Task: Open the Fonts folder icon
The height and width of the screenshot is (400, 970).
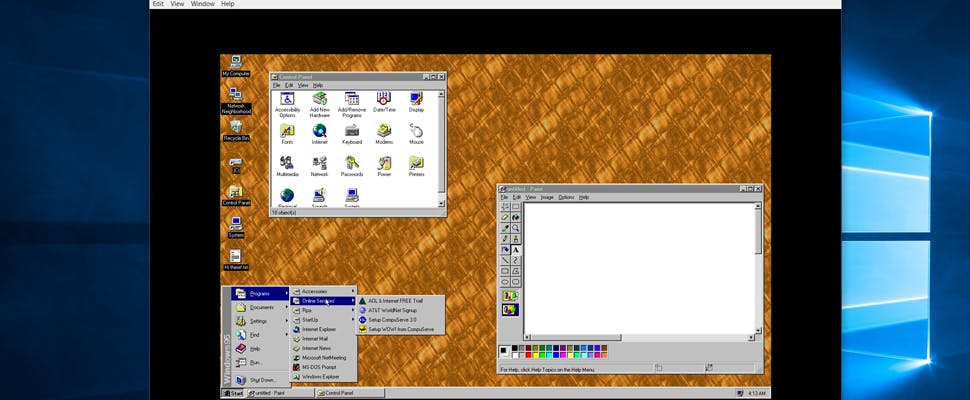Action: (x=287, y=134)
